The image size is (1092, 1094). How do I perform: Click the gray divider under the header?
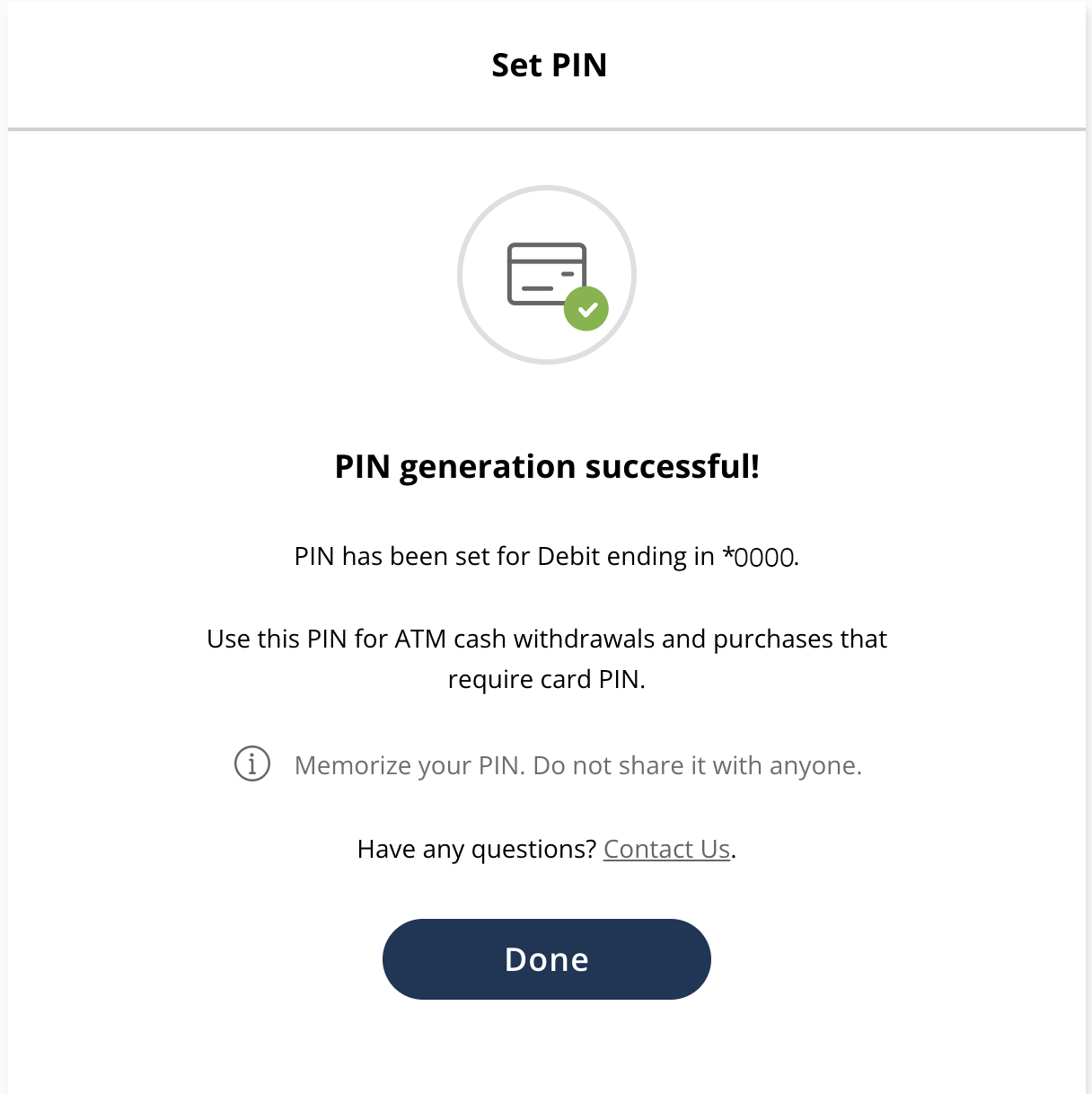coord(546,129)
